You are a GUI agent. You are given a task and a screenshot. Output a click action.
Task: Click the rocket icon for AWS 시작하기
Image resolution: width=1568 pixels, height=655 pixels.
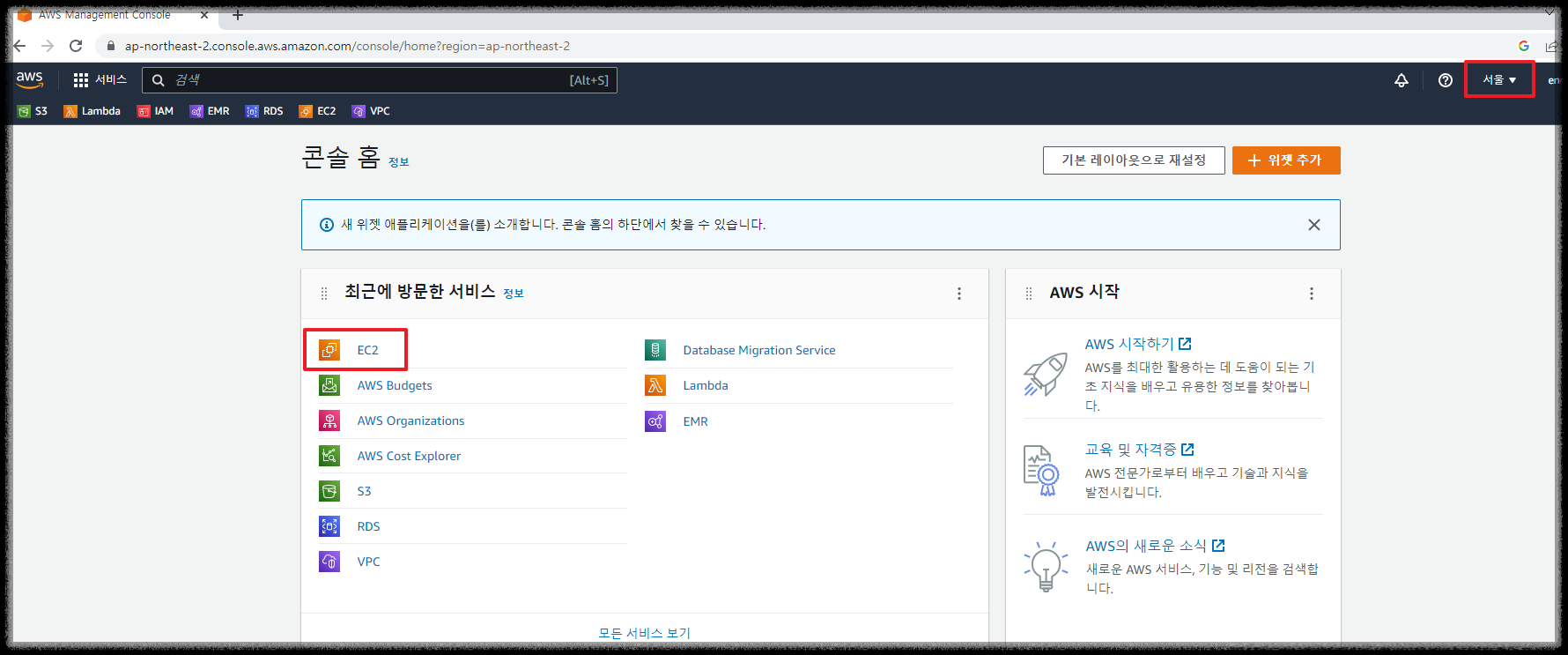tap(1046, 374)
